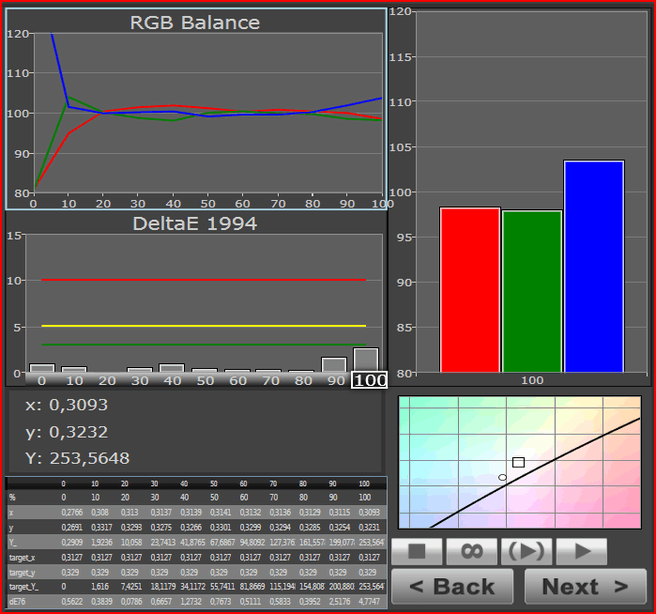Click the Stop square icon button
This screenshot has width=656, height=614.
tap(417, 552)
